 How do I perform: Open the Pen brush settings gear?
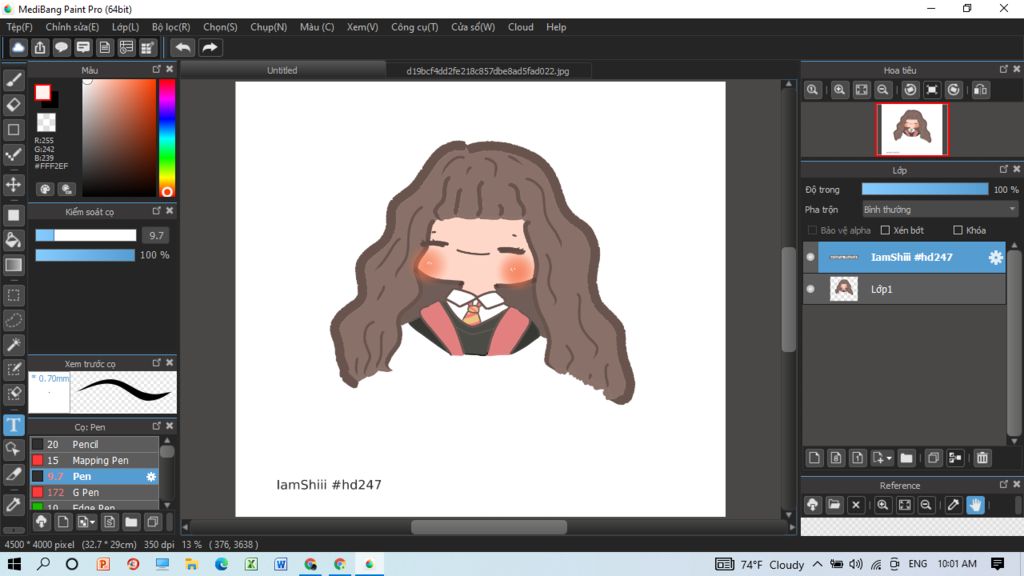151,477
